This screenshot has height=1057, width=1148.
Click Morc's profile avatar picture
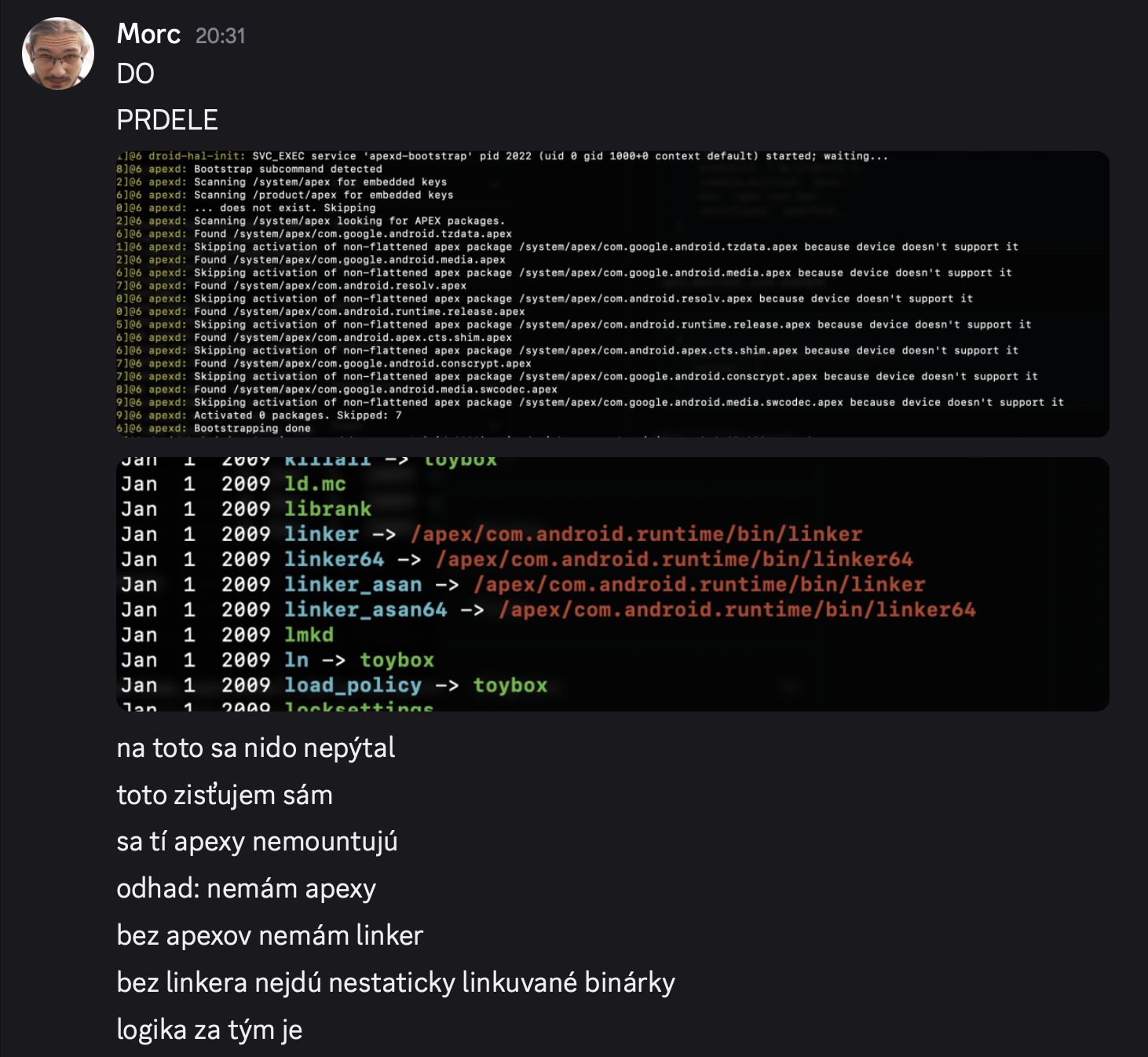coord(58,53)
